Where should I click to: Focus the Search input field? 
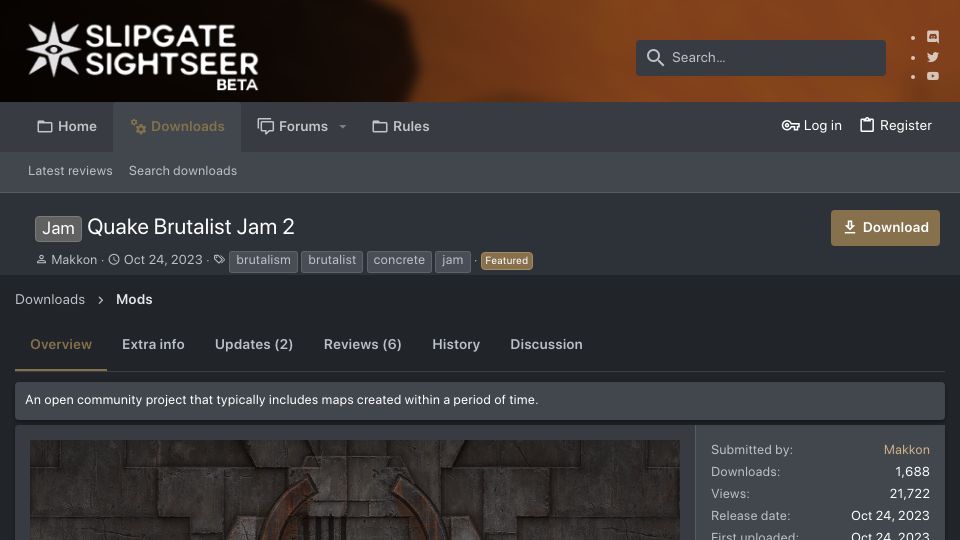click(x=761, y=58)
